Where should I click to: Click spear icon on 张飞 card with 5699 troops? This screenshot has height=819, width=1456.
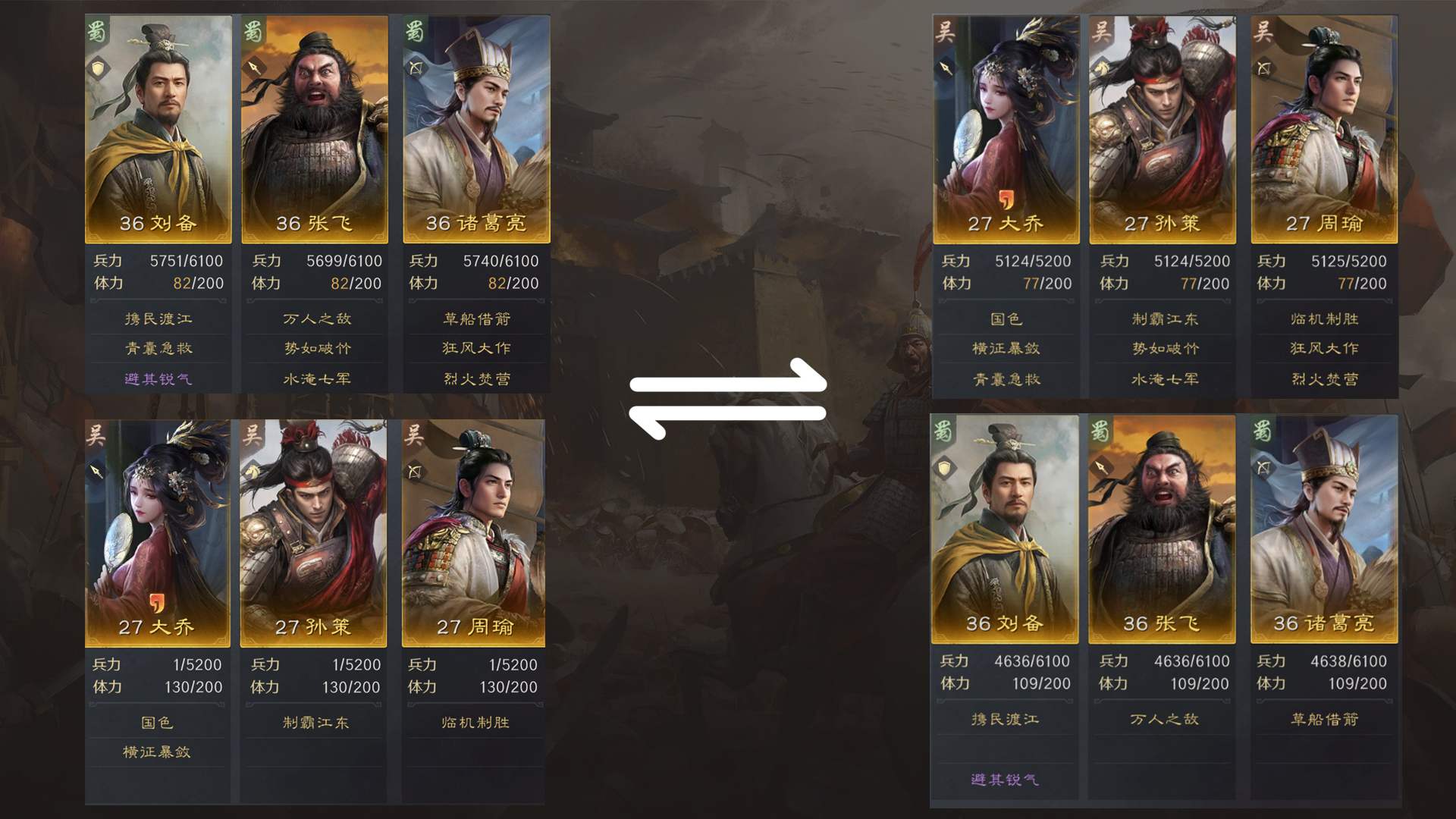pos(255,68)
